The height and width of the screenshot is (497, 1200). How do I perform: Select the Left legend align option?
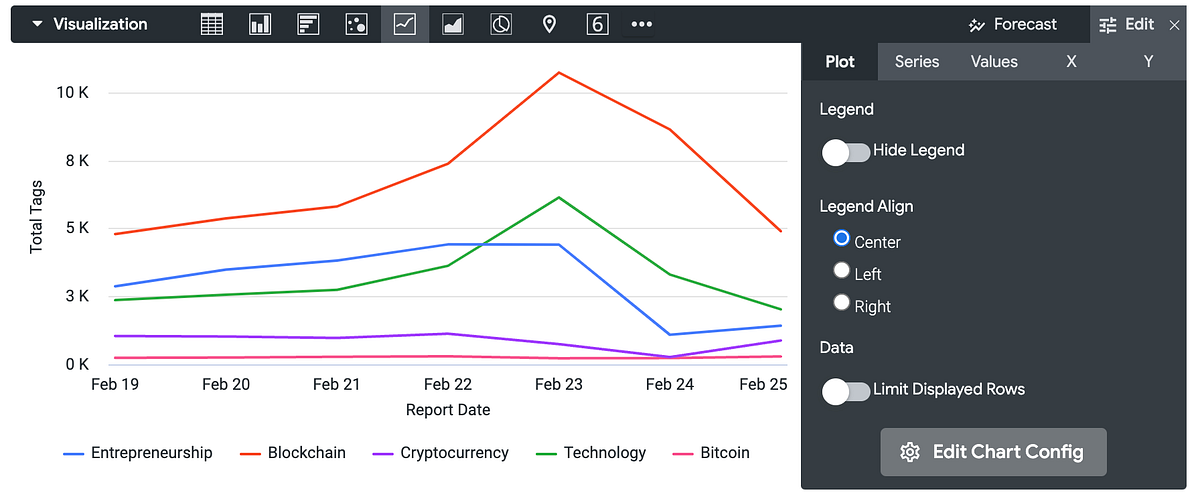841,271
